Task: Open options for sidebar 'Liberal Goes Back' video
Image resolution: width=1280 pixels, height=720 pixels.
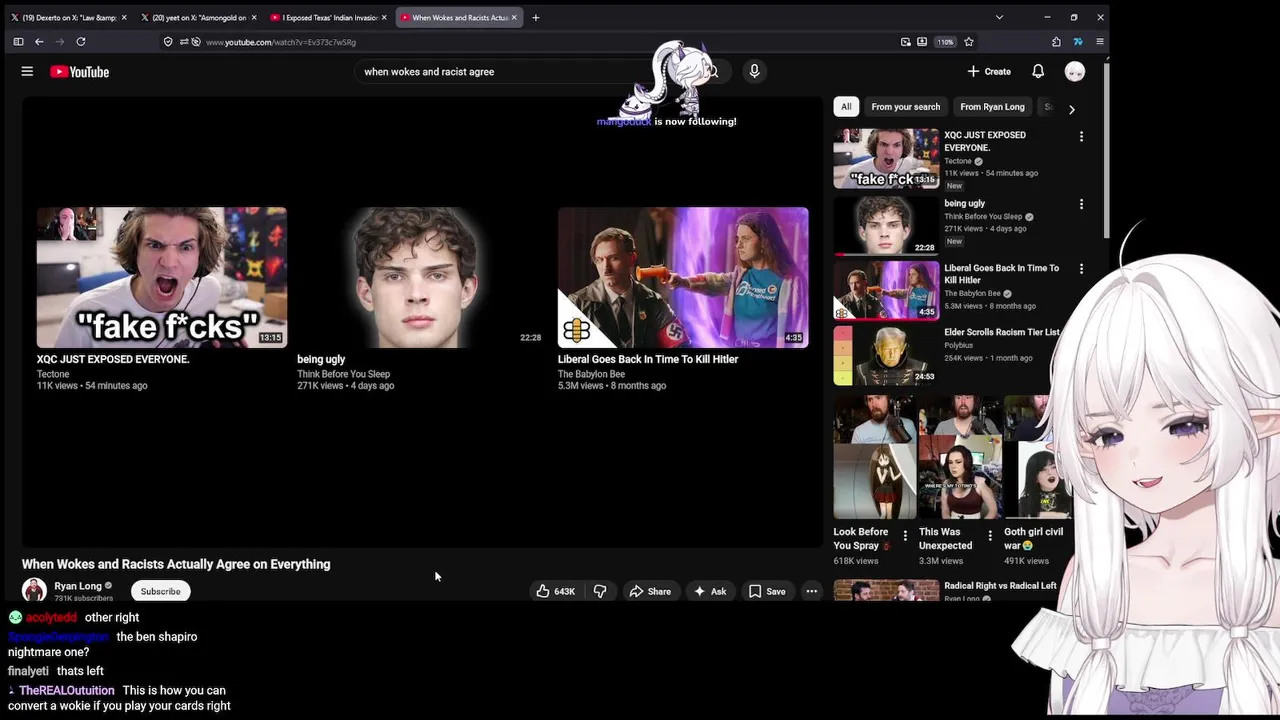Action: (x=1081, y=269)
